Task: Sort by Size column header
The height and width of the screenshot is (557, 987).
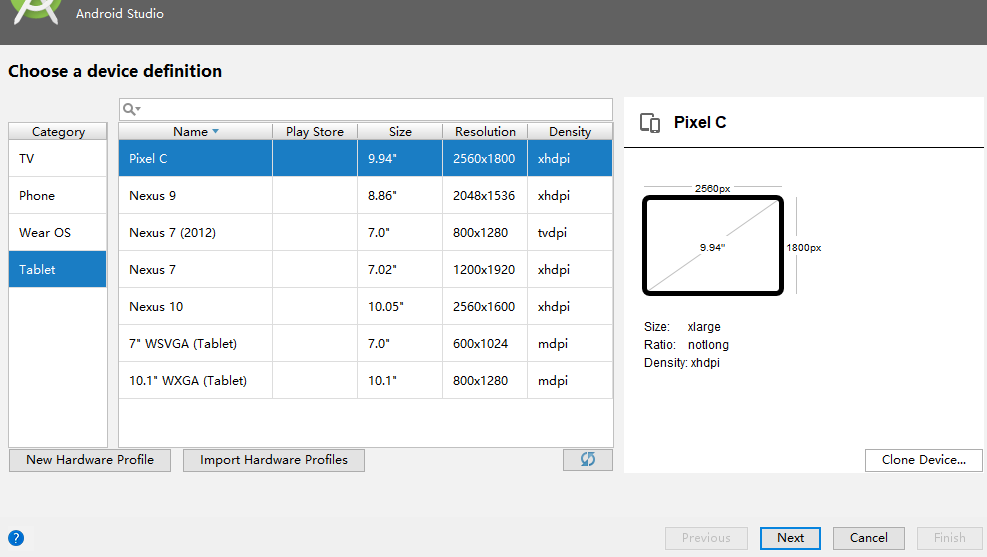Action: click(400, 132)
